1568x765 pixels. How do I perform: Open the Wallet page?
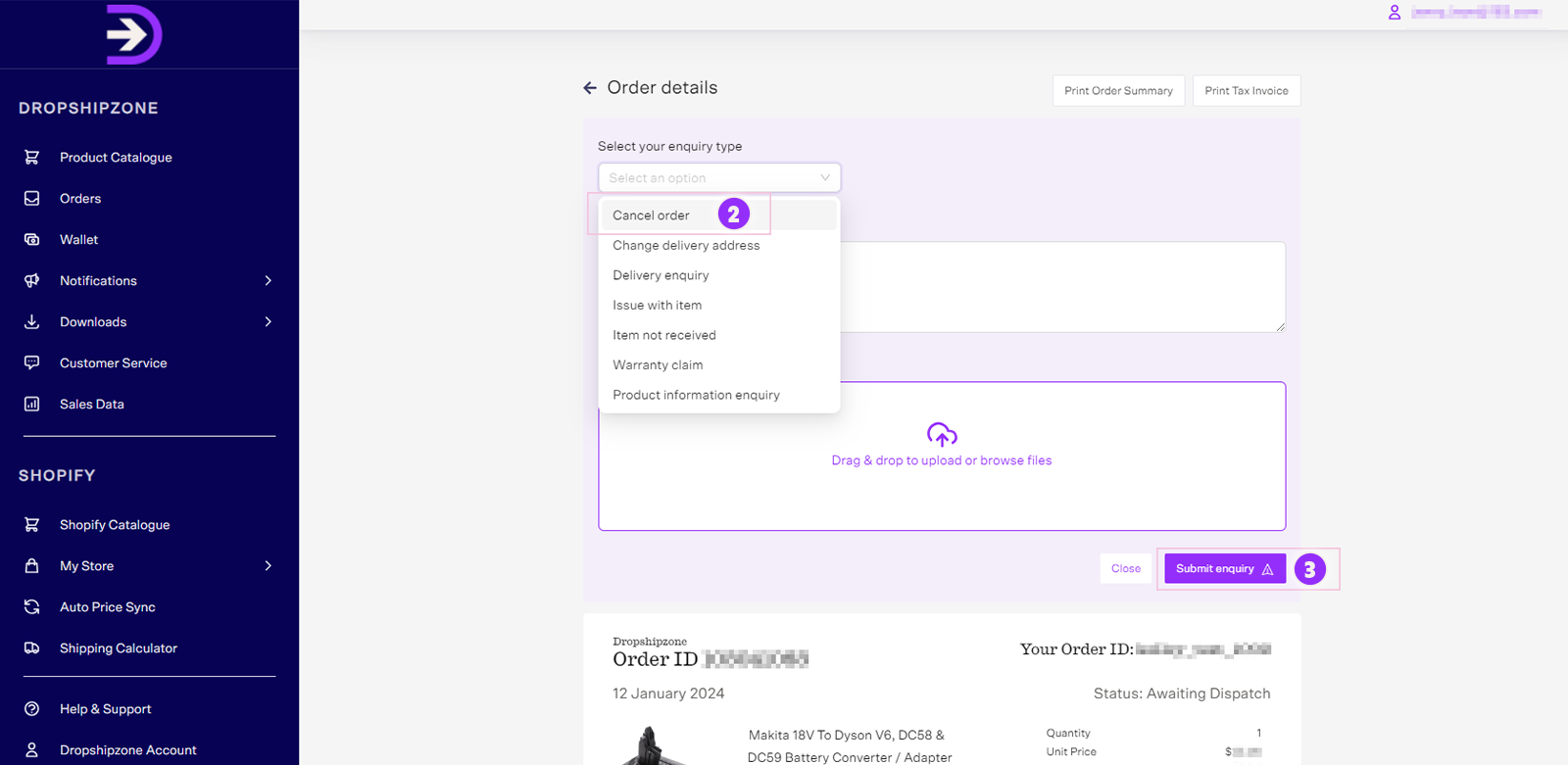78,239
